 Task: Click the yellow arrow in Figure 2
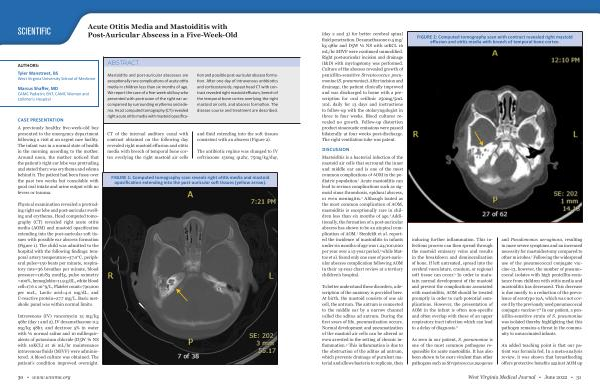coord(478,138)
